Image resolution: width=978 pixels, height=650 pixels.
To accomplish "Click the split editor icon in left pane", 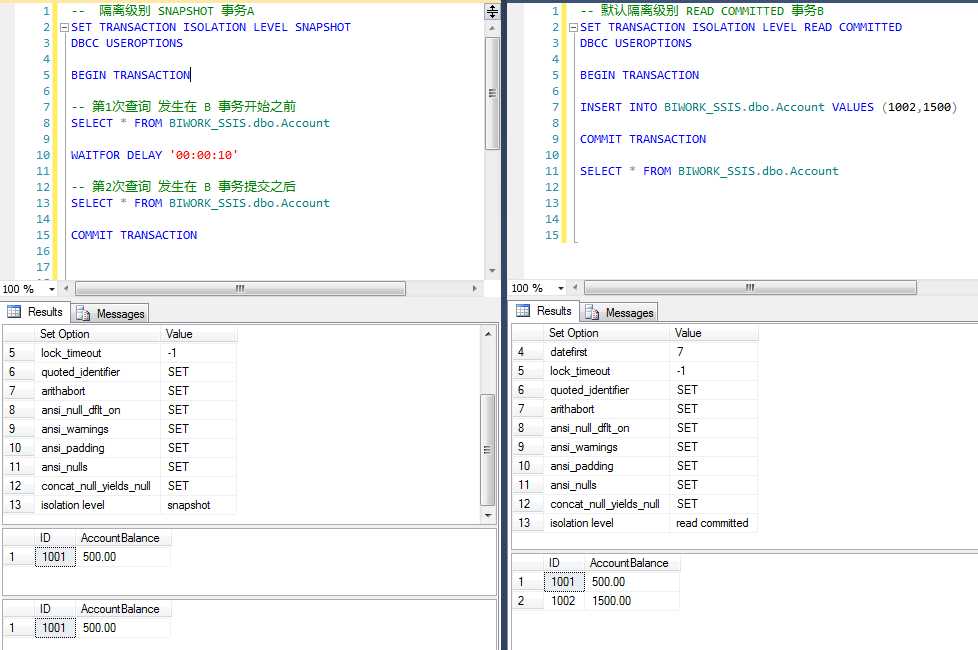I will pyautogui.click(x=491, y=11).
